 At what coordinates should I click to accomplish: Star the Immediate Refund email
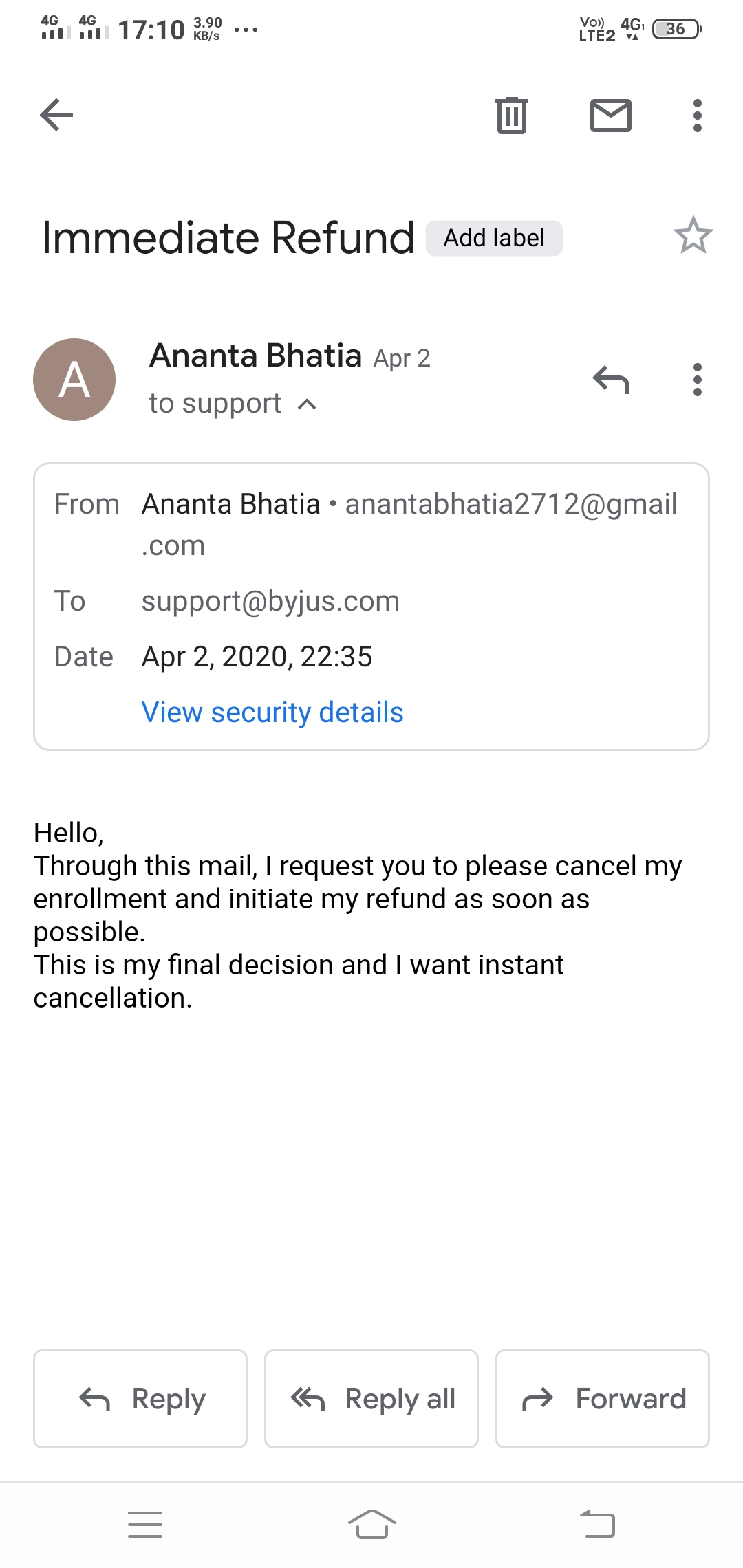[x=693, y=236]
